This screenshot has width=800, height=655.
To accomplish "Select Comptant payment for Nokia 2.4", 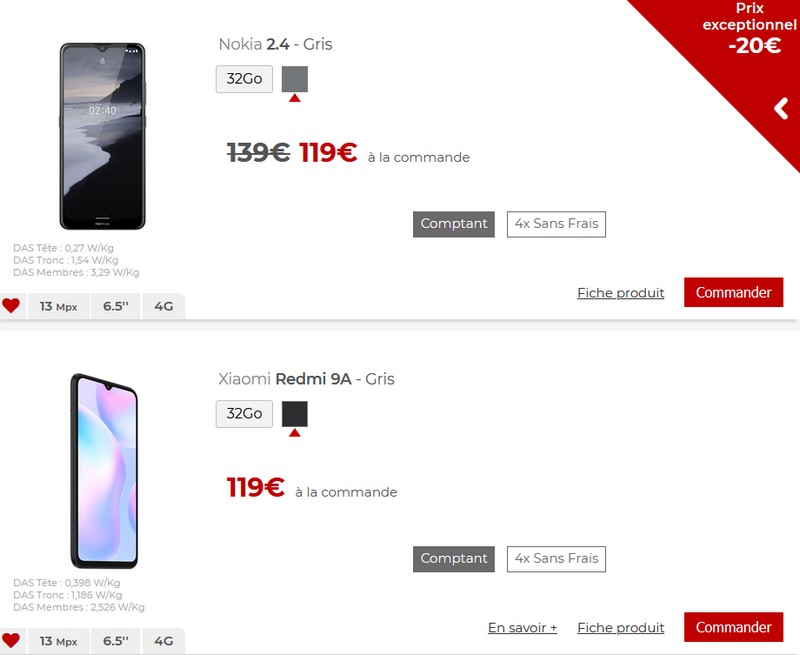I will (x=454, y=224).
